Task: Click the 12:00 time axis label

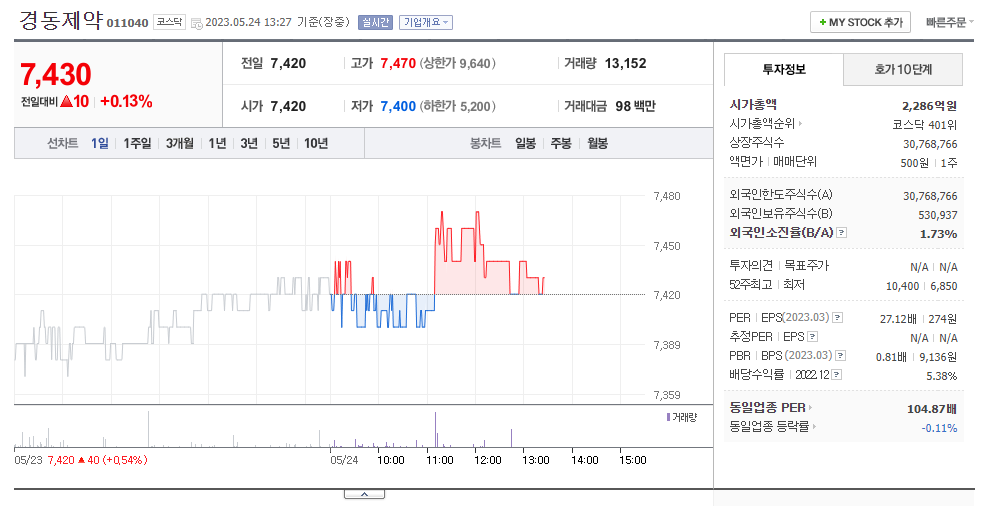Action: pos(488,460)
